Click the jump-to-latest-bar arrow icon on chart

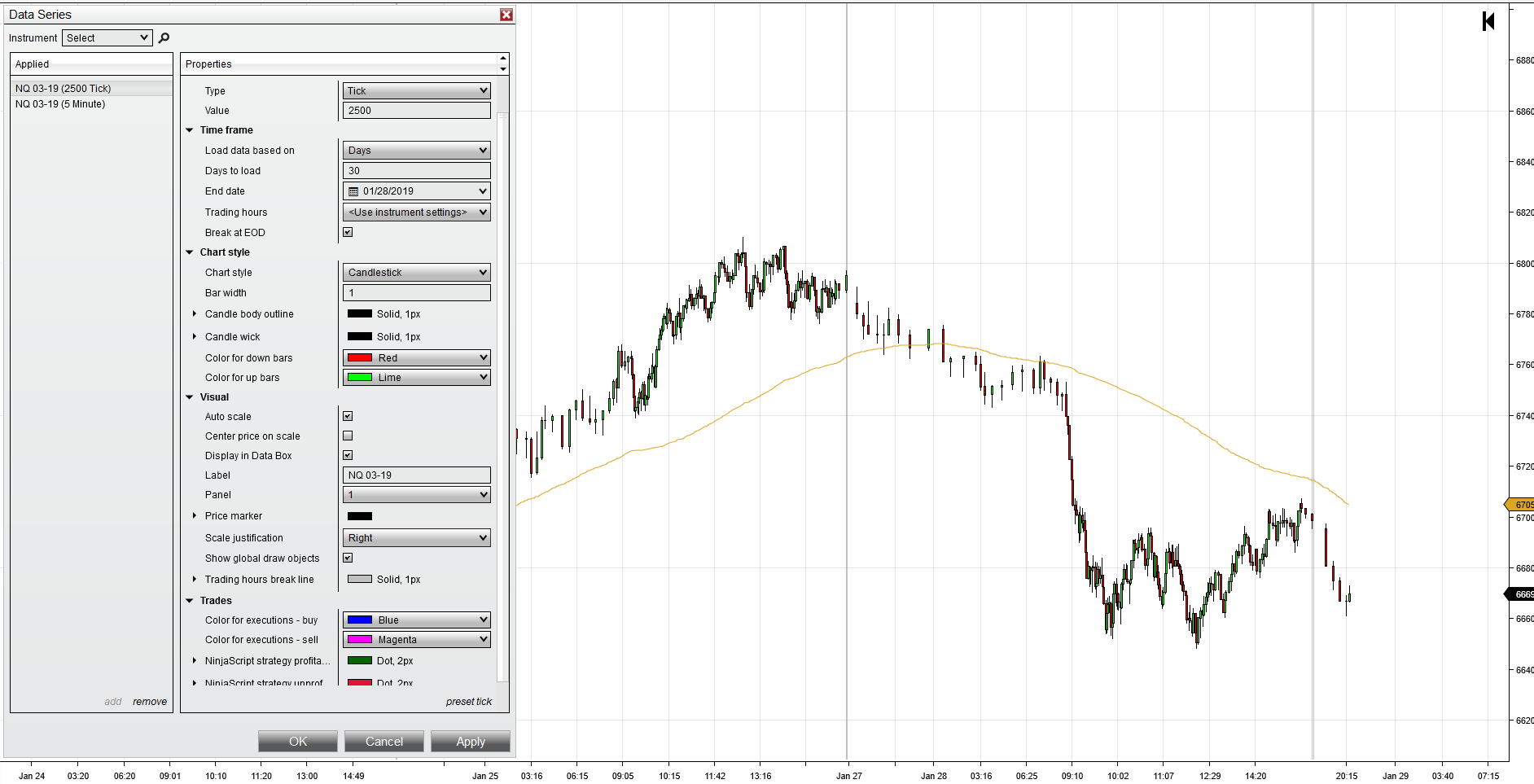(1488, 21)
